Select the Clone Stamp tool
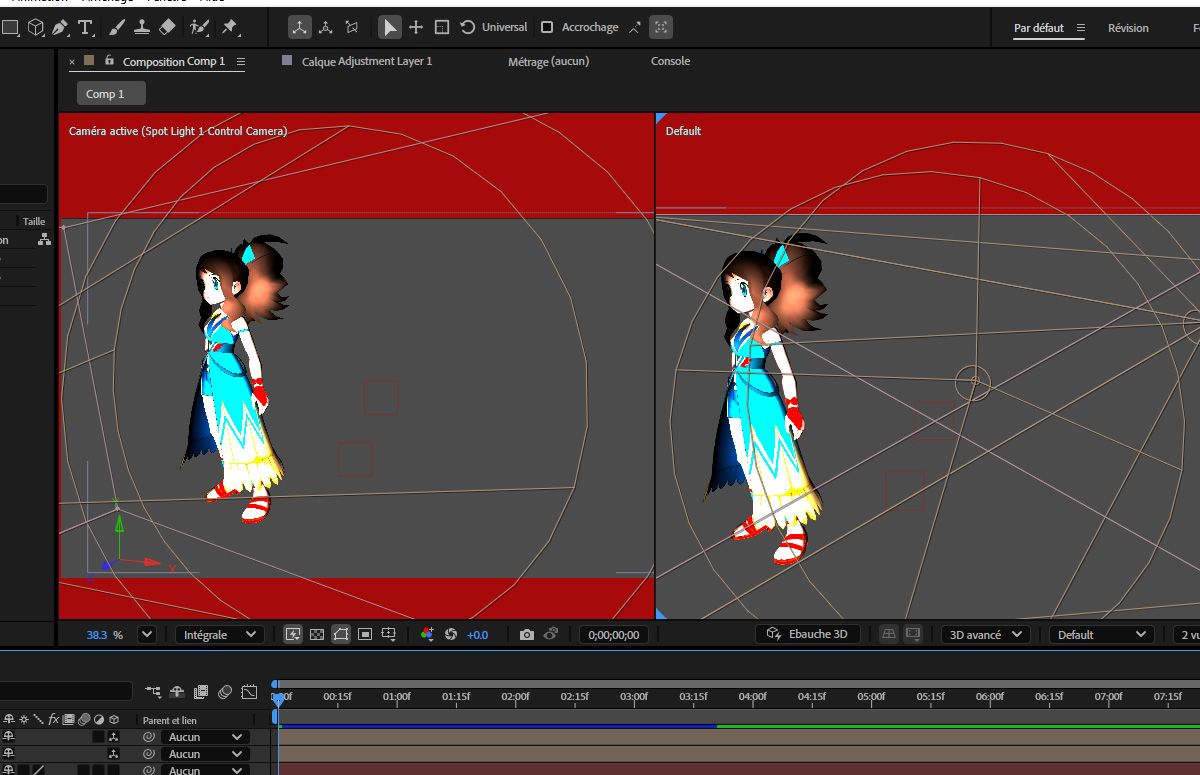Screen dimensions: 1200x775 point(142,27)
